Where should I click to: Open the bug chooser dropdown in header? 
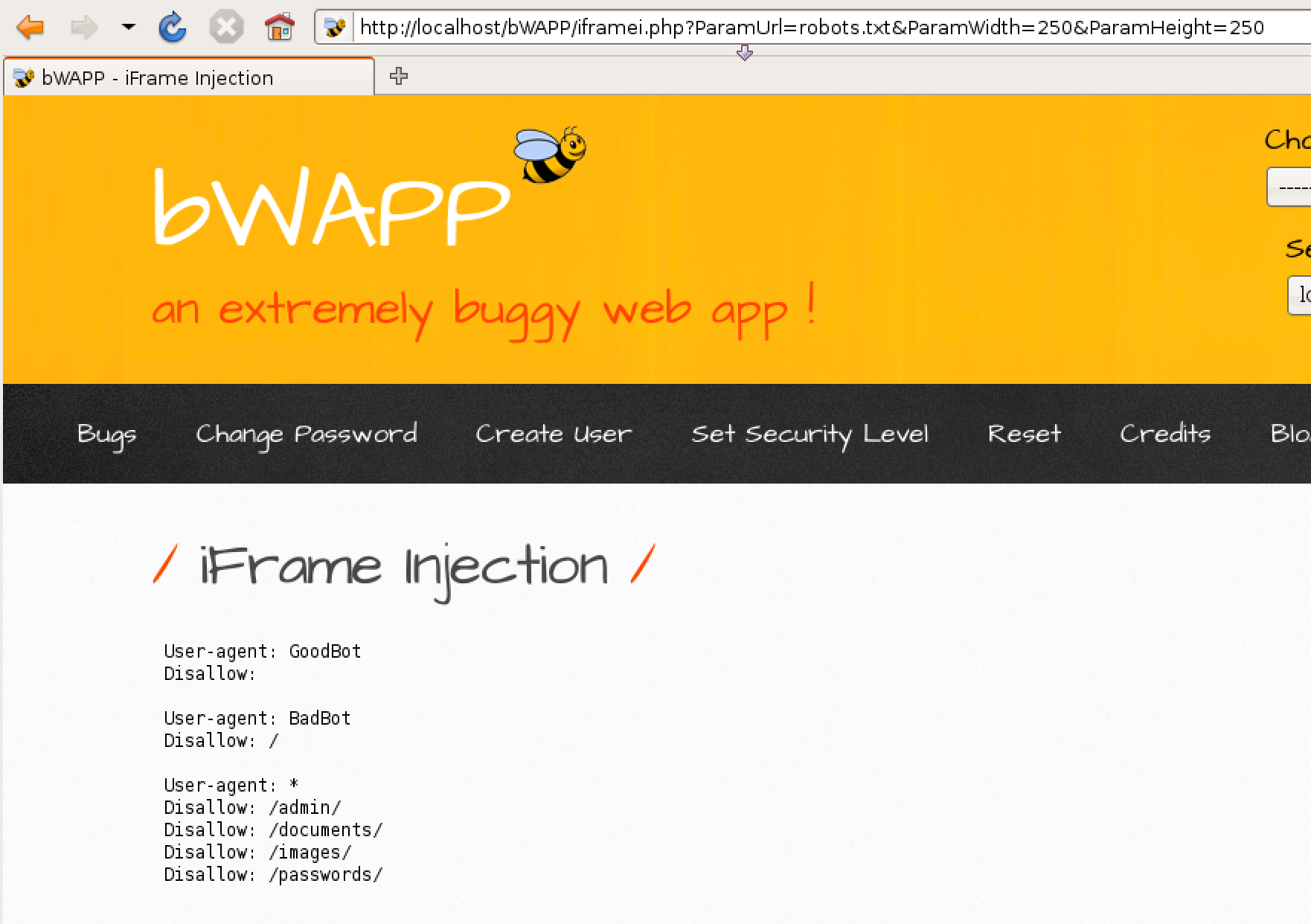1289,187
